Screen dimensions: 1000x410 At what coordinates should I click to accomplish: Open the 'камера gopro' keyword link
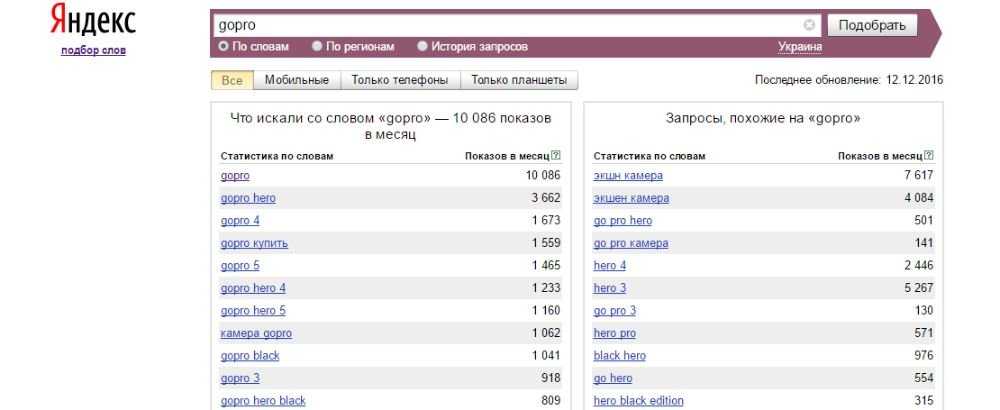coord(256,333)
